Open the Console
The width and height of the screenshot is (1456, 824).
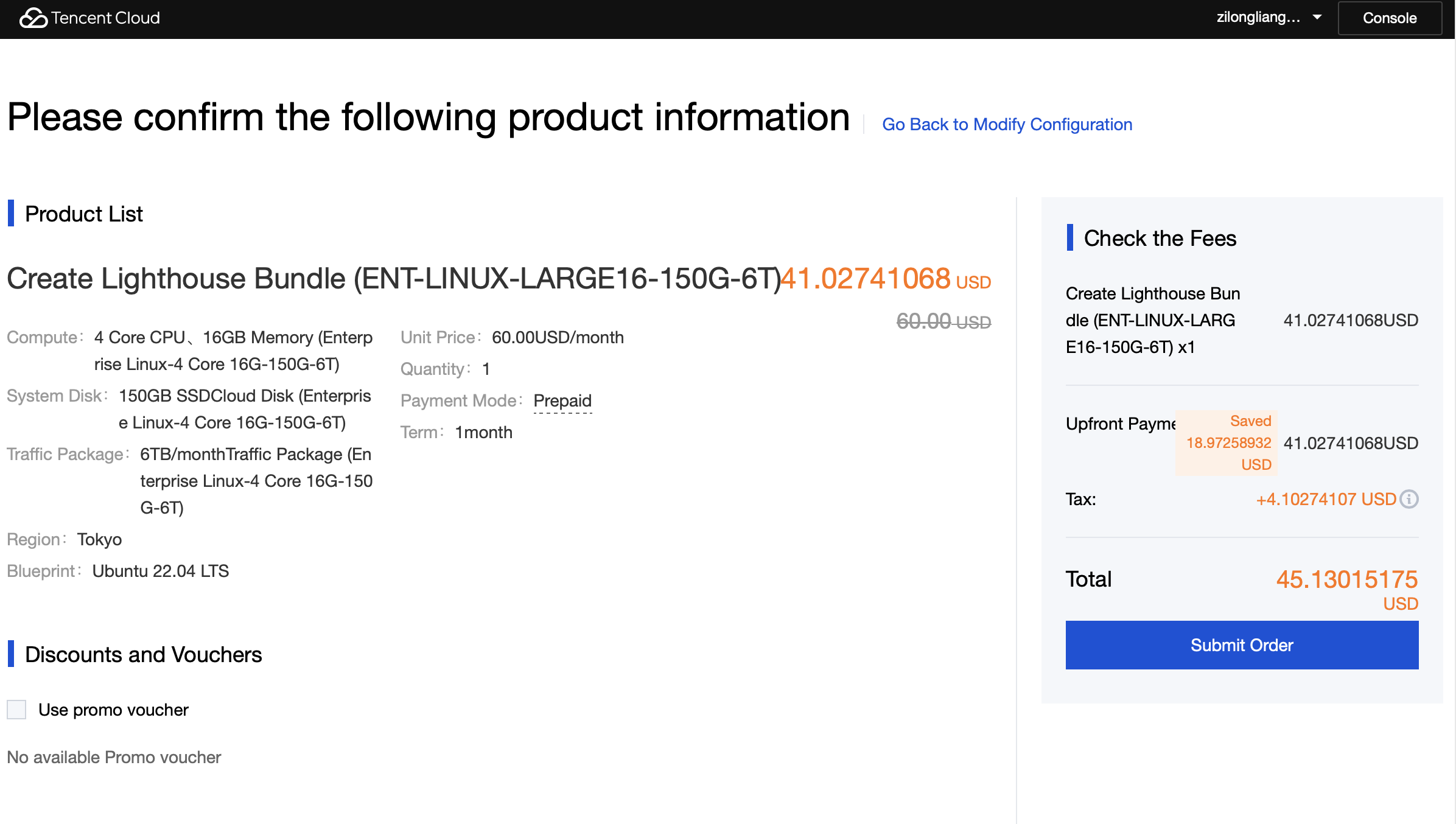pyautogui.click(x=1390, y=18)
